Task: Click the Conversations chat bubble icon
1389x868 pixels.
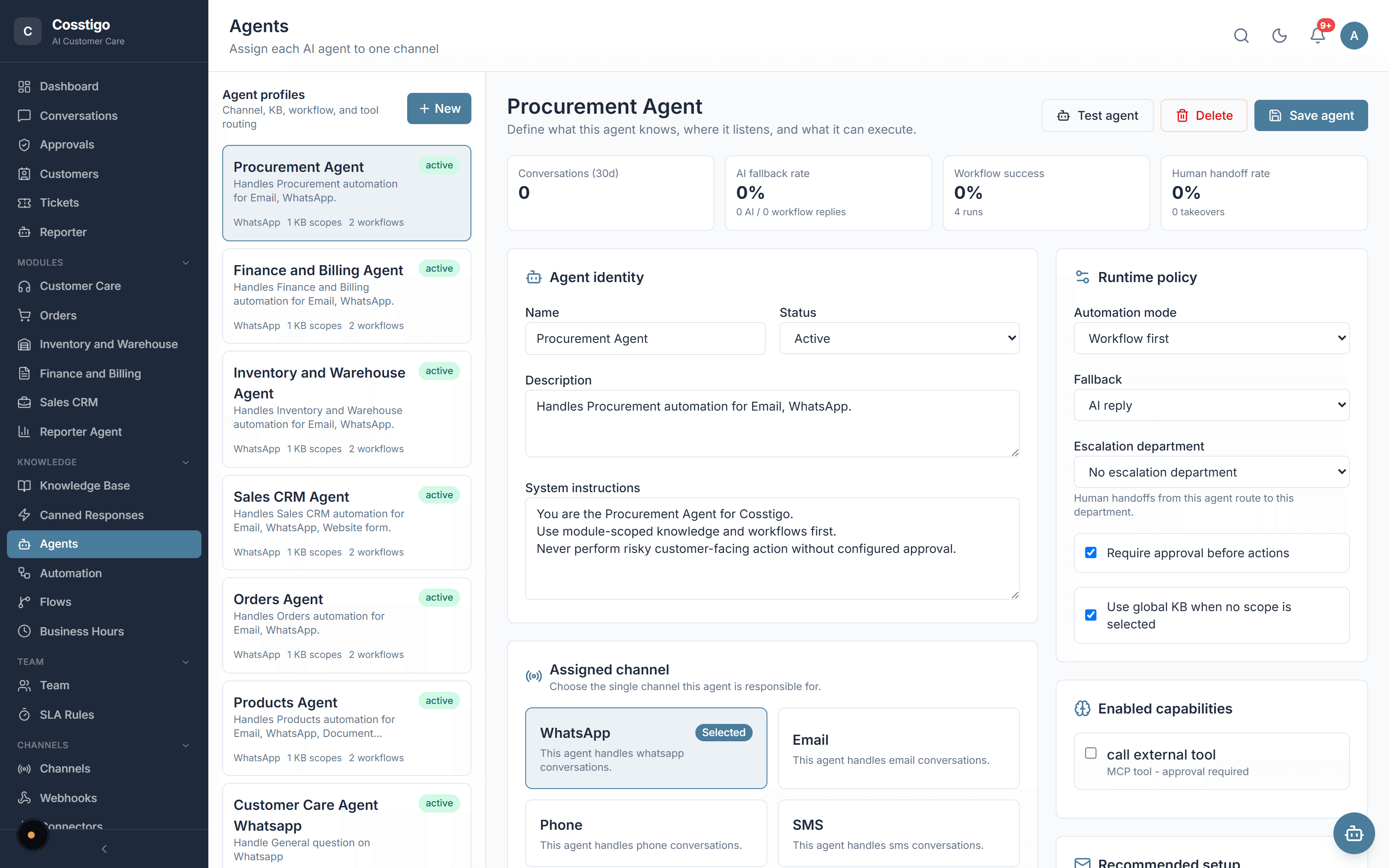Action: 24,116
